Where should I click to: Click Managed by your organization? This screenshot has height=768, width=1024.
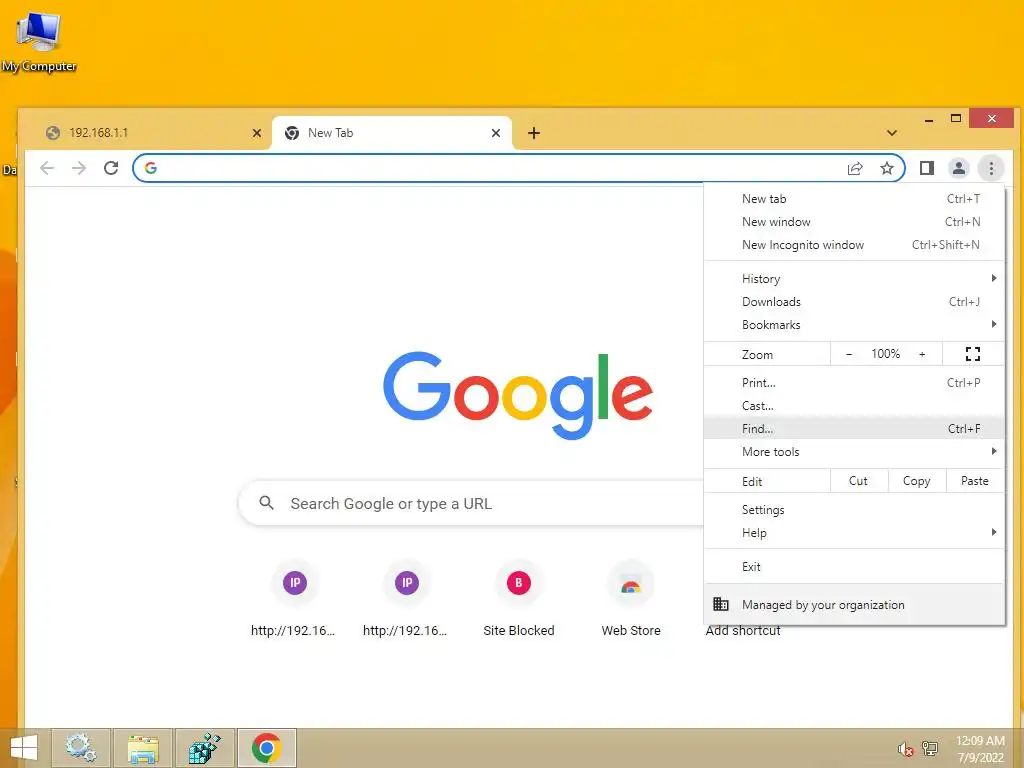point(854,605)
